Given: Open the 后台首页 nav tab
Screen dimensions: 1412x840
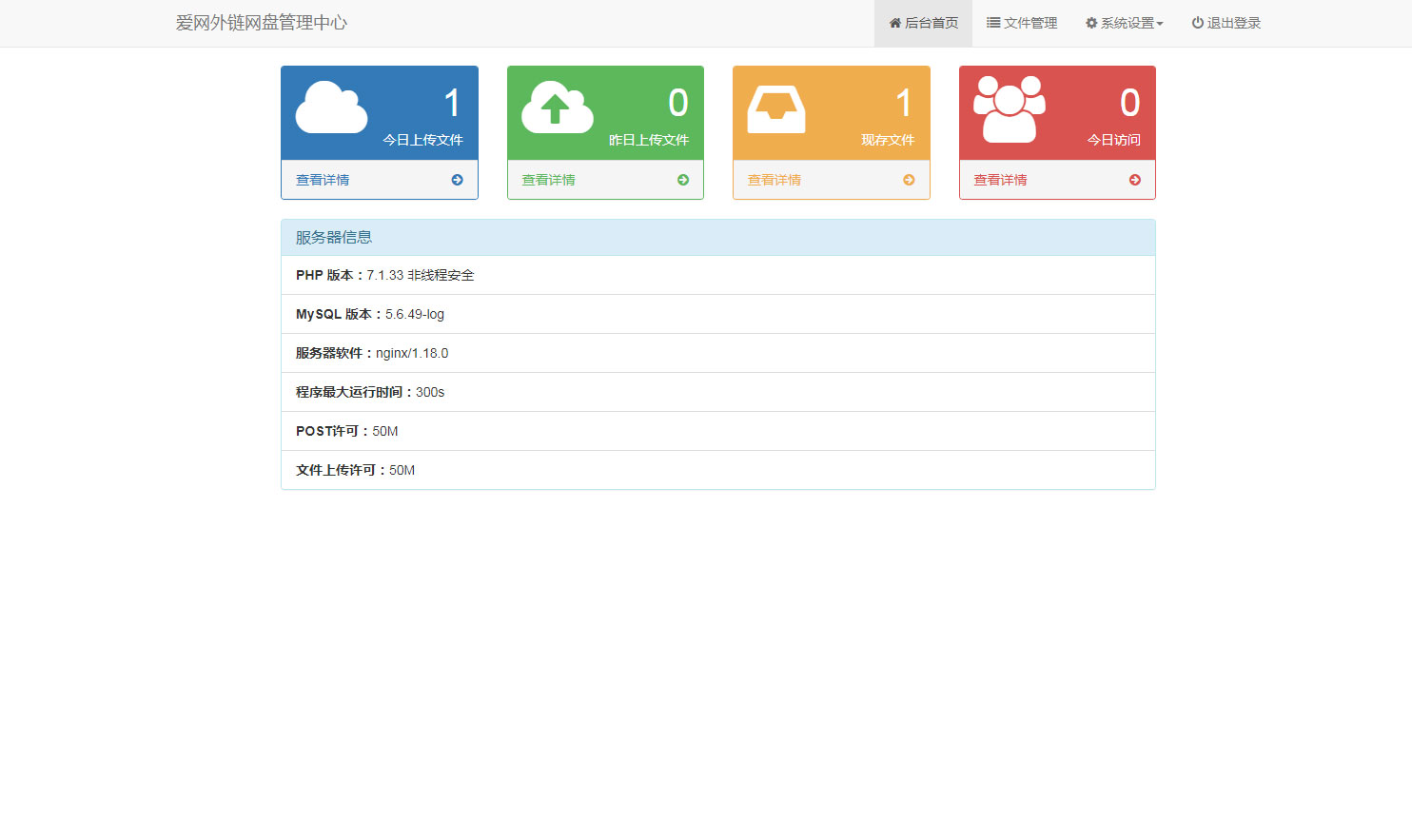Looking at the screenshot, I should [923, 23].
